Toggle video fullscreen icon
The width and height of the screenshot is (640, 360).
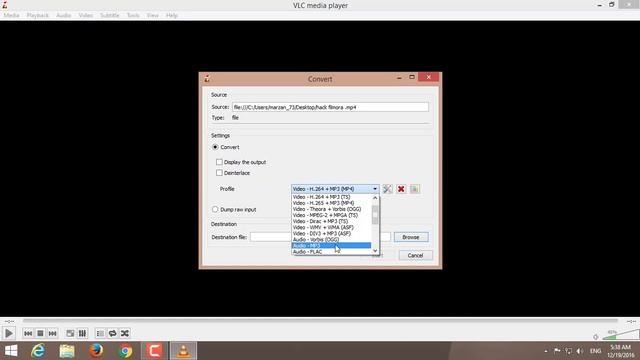[x=70, y=333]
